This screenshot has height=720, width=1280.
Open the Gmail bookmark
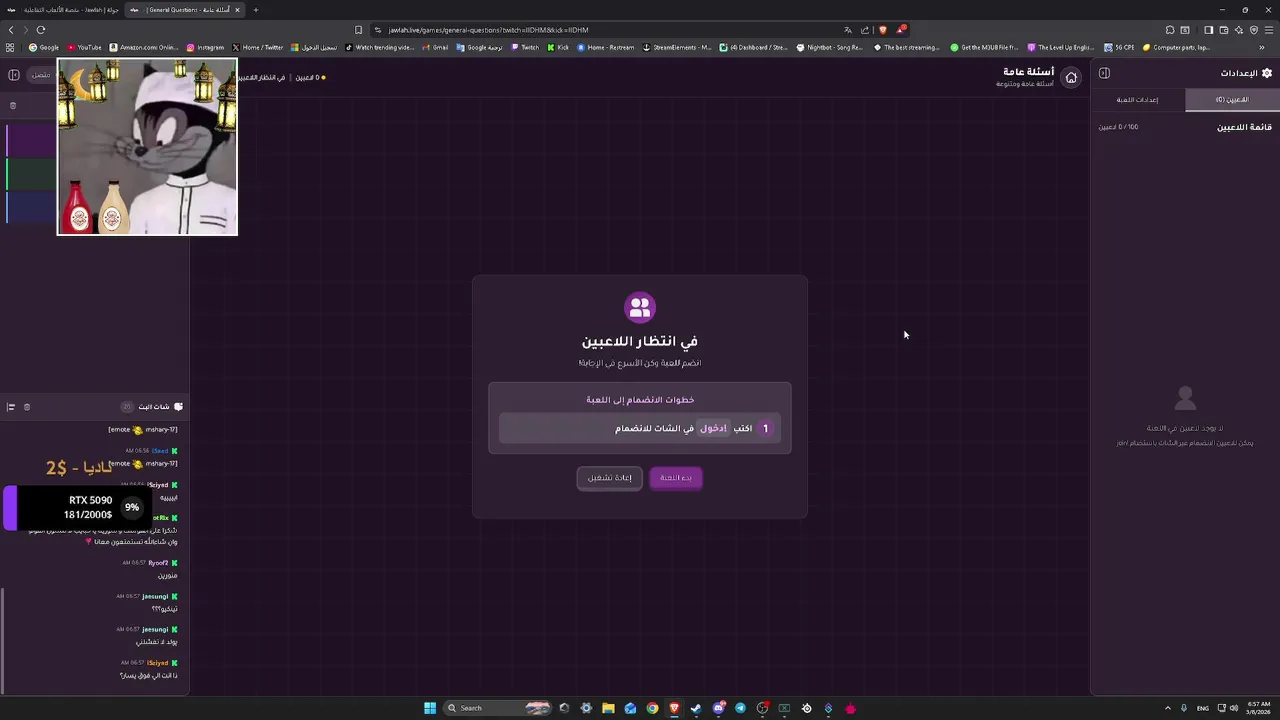435,47
